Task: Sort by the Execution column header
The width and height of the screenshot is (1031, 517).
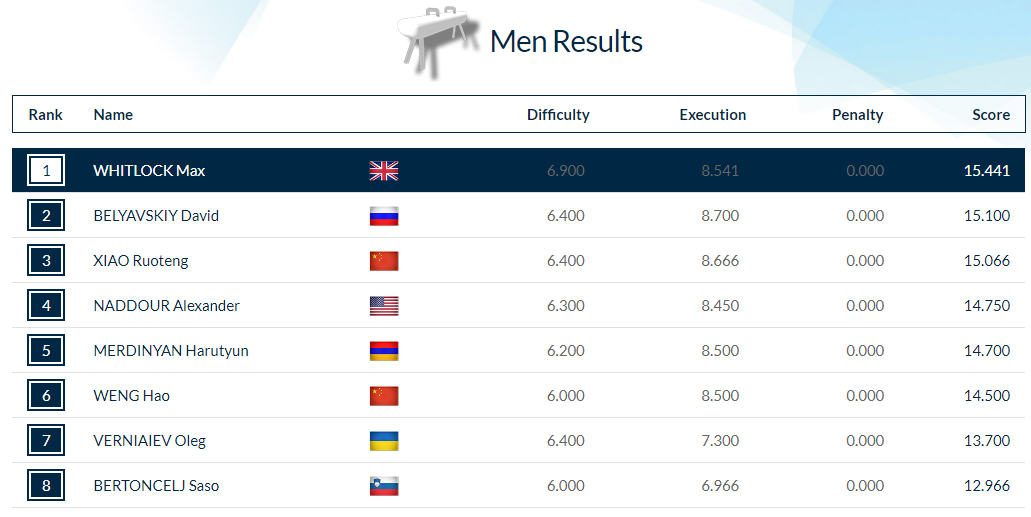Action: pos(713,114)
